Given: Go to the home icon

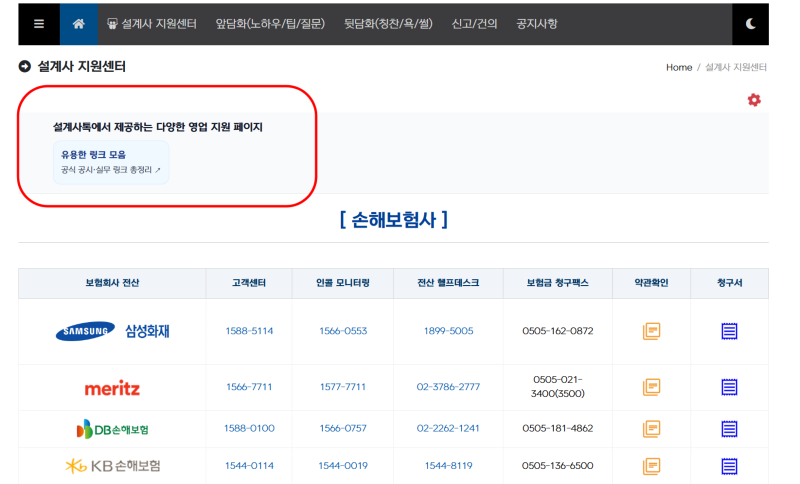Looking at the screenshot, I should 79,24.
